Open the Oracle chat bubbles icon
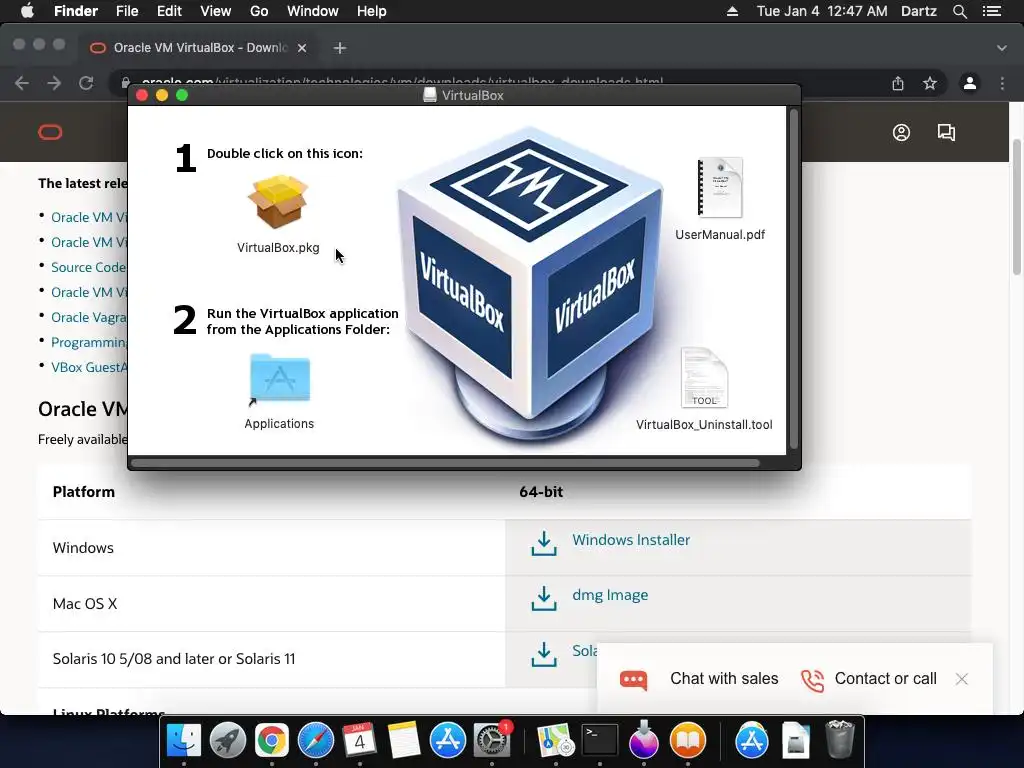1024x768 pixels. pyautogui.click(x=946, y=133)
